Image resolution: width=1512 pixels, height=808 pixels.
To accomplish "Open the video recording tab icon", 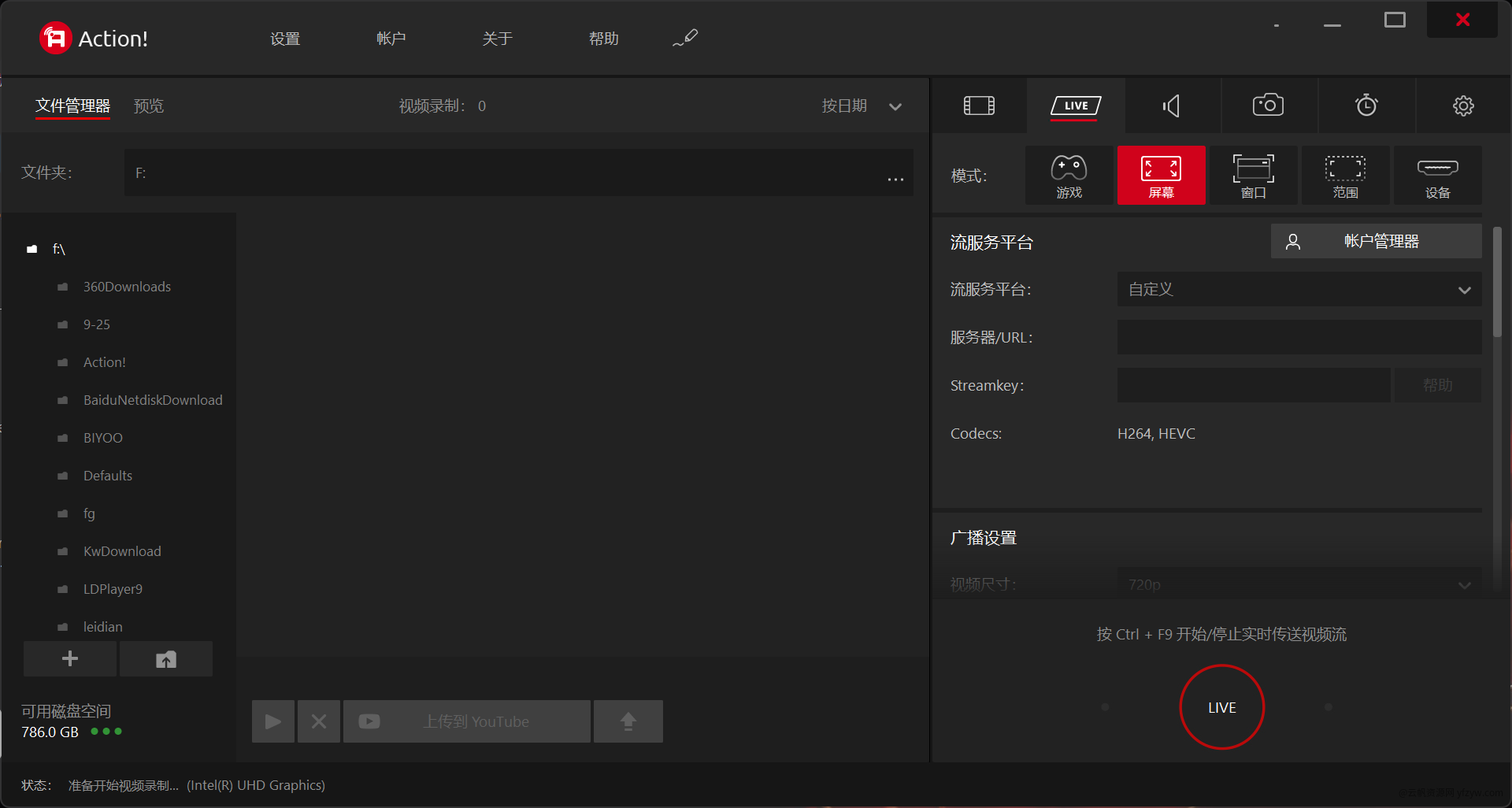I will (x=979, y=106).
